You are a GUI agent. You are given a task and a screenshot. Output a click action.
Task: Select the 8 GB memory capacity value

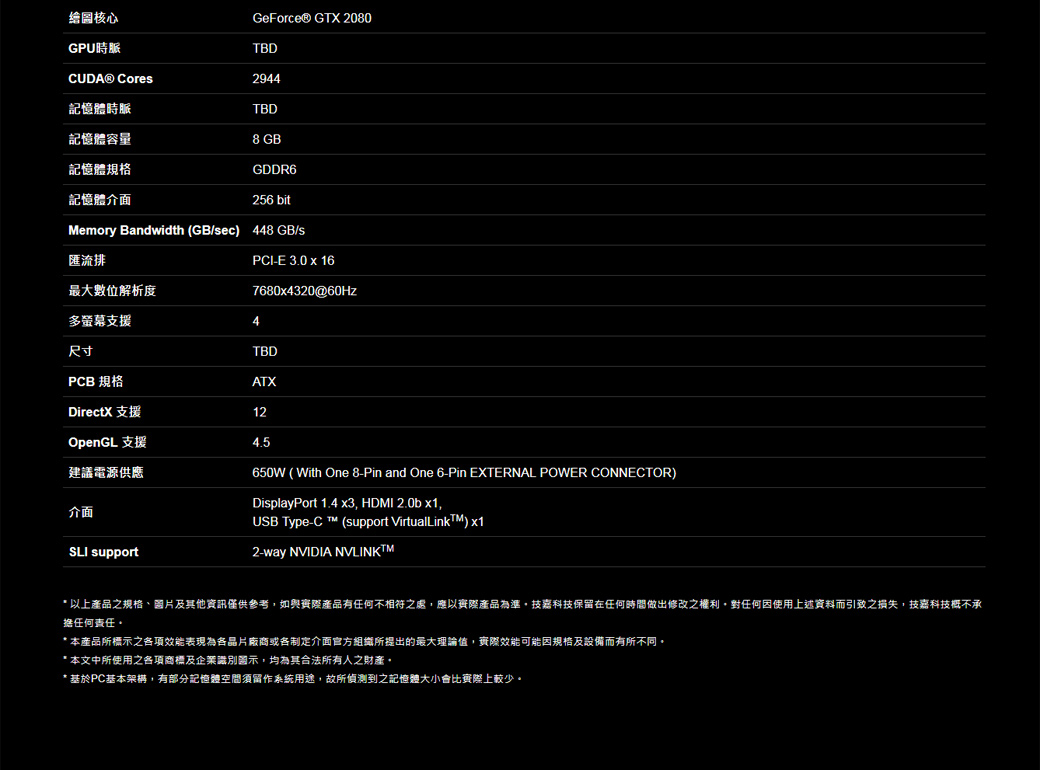tap(266, 139)
